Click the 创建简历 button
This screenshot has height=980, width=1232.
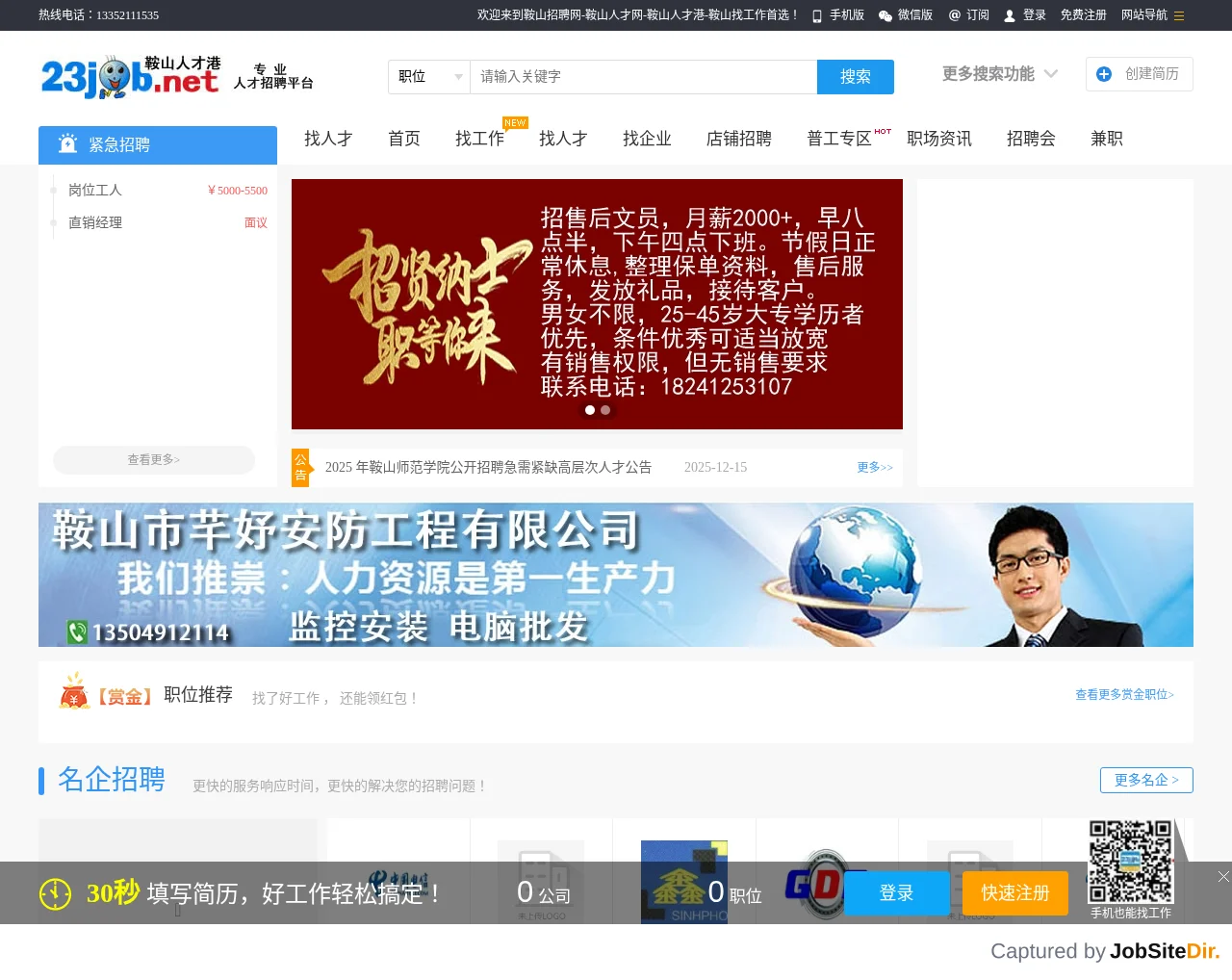point(1140,74)
